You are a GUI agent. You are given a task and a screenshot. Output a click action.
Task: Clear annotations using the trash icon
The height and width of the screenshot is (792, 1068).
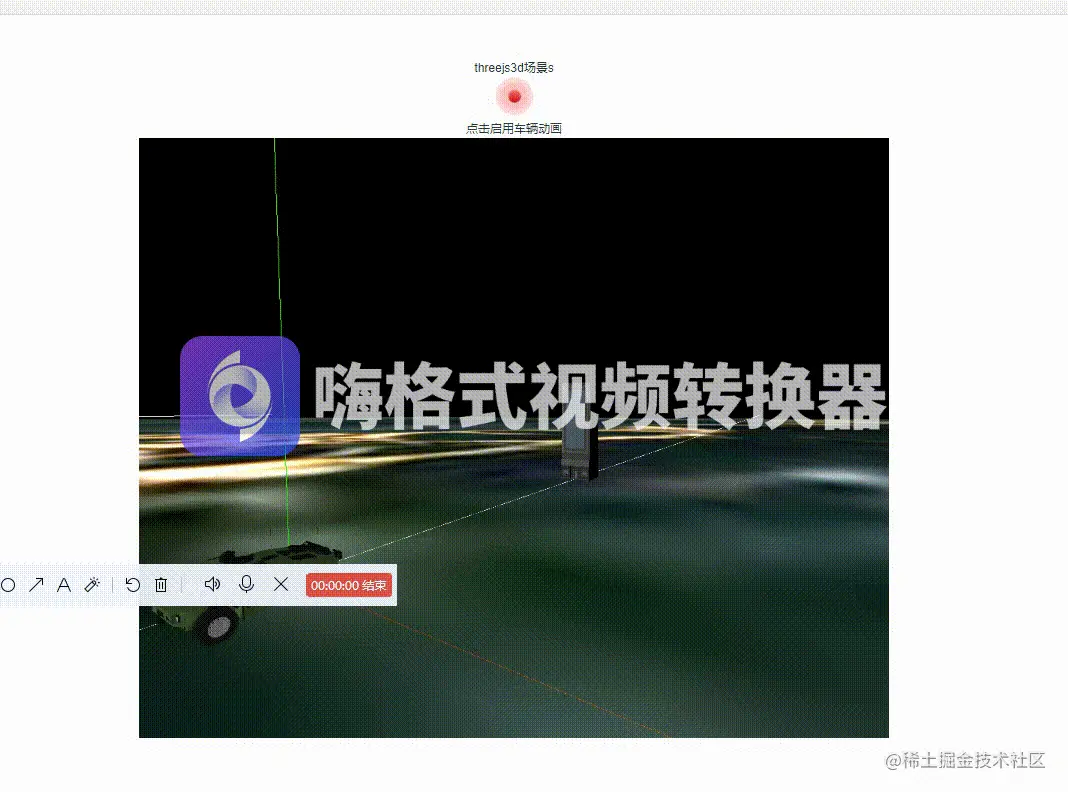point(161,585)
